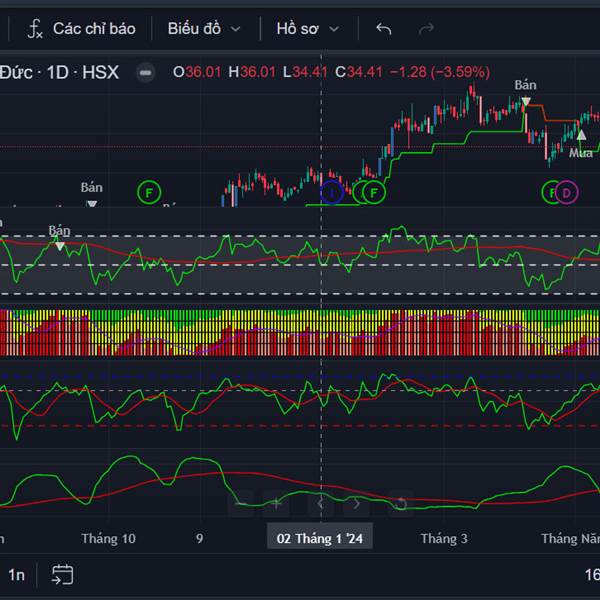Screen dimensions: 600x600
Task: Click the change value −1.28 (−3.59%)
Action: tap(440, 72)
